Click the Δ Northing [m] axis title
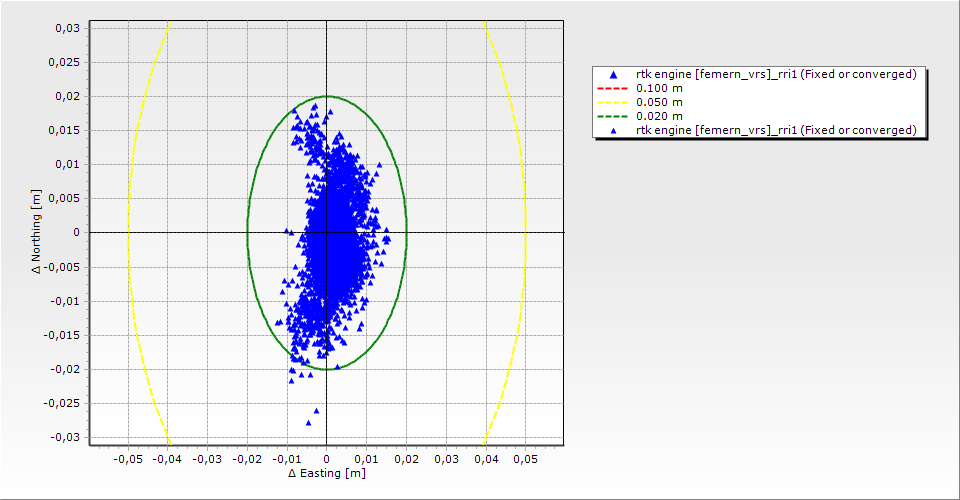The image size is (960, 500). [x=37, y=232]
